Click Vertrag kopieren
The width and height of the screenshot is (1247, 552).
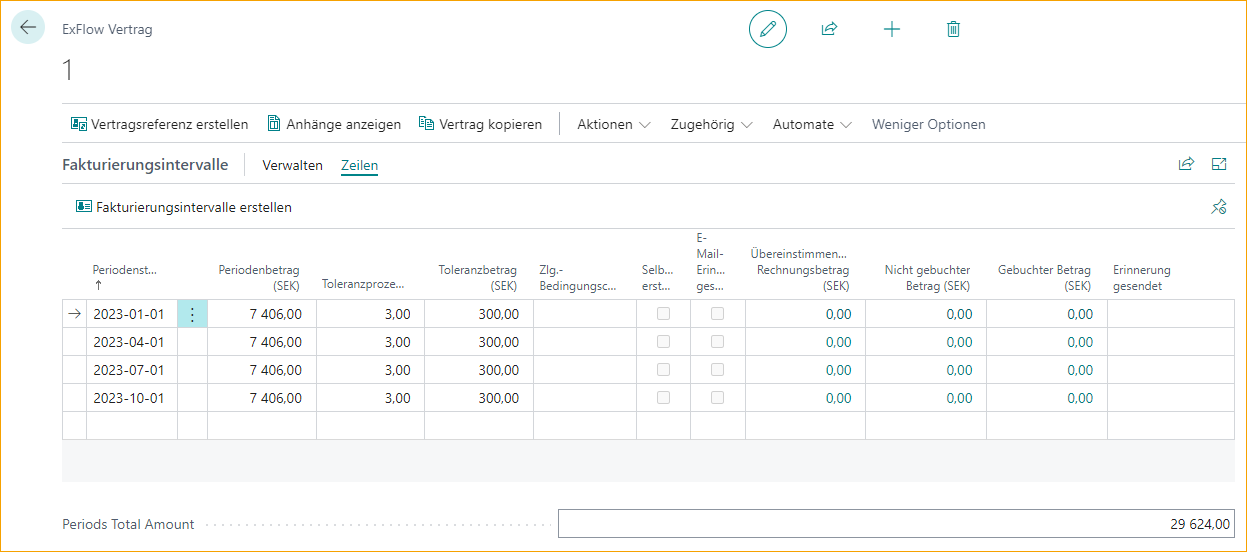[480, 125]
